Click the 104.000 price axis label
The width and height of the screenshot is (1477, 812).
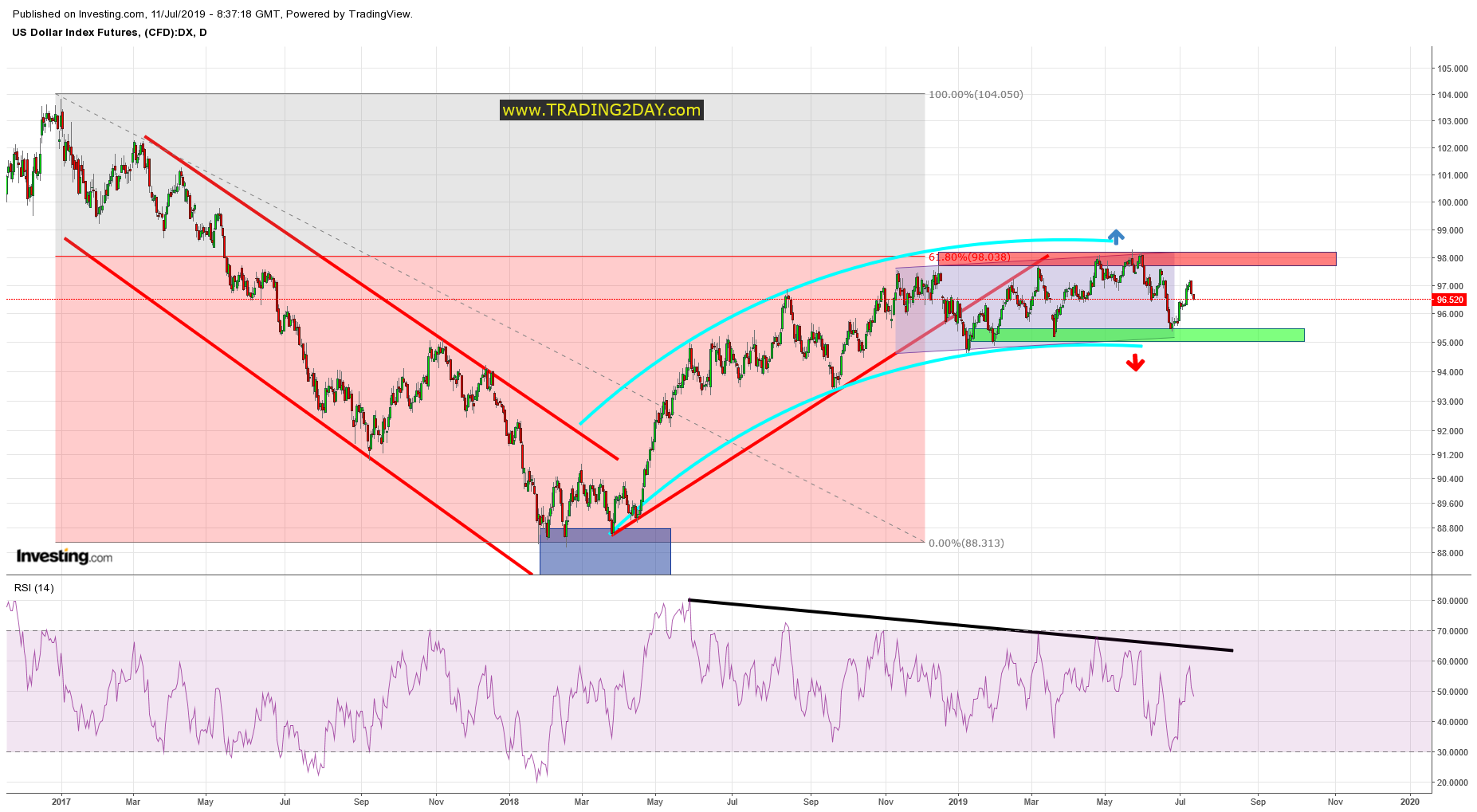pos(1452,95)
